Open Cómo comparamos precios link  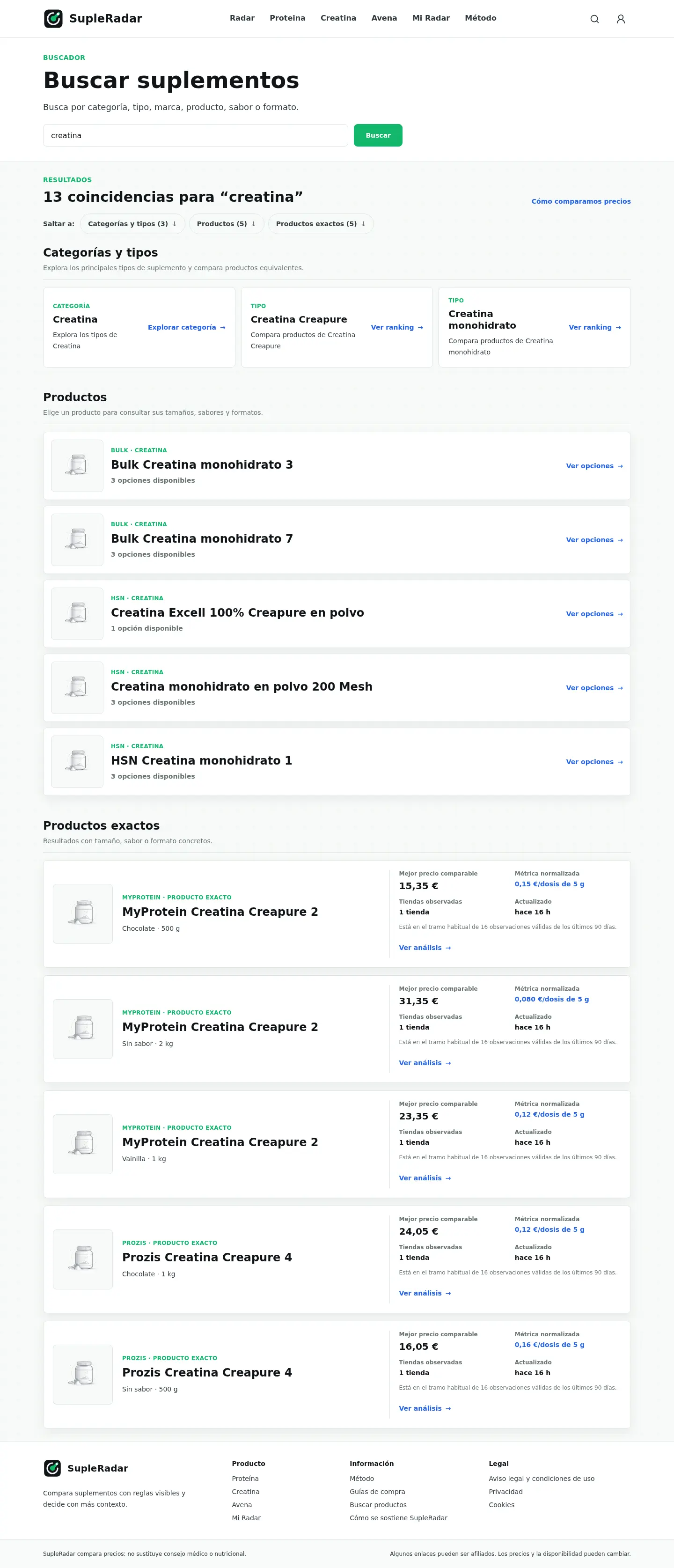click(581, 201)
